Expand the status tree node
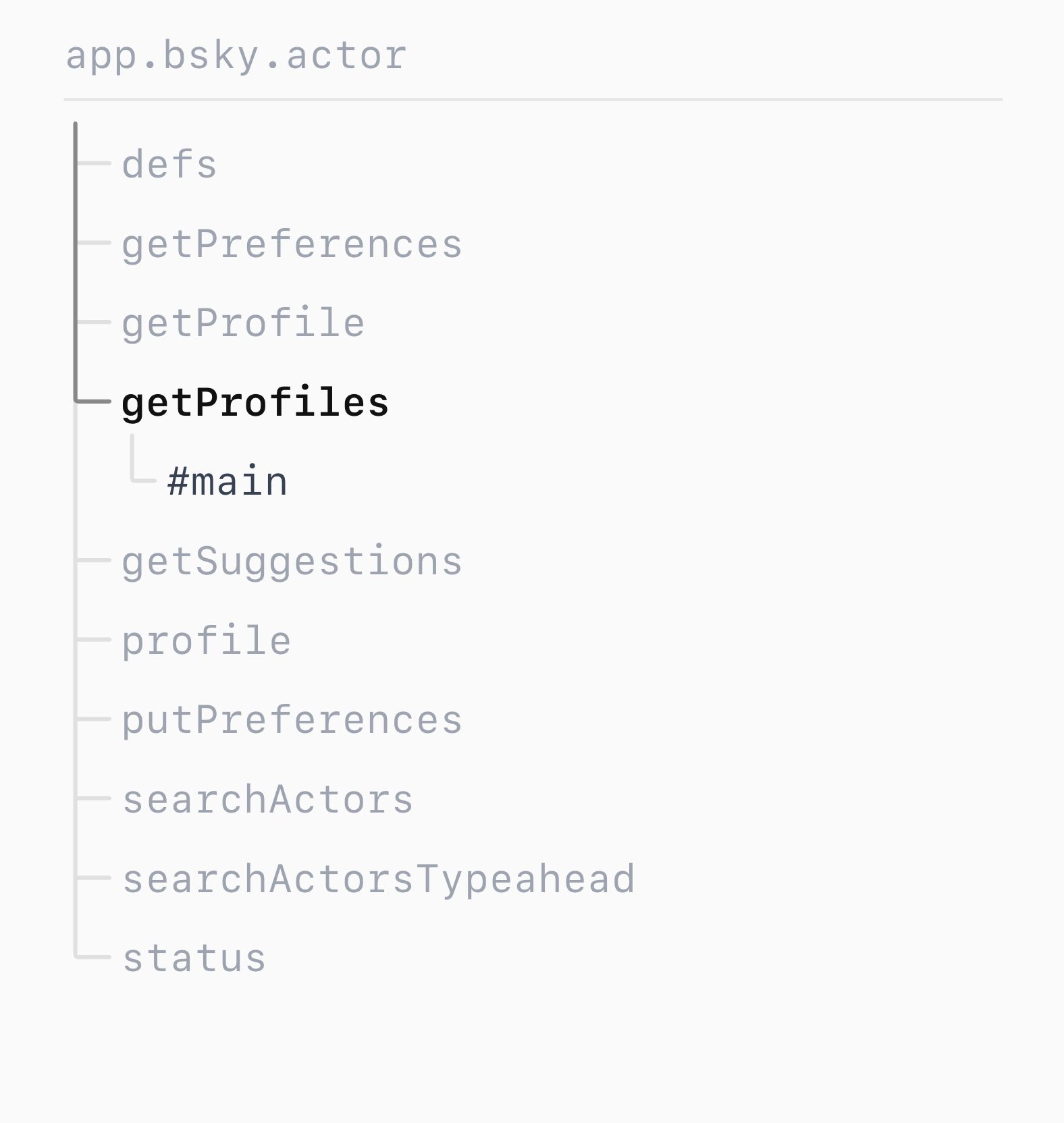 pos(194,958)
